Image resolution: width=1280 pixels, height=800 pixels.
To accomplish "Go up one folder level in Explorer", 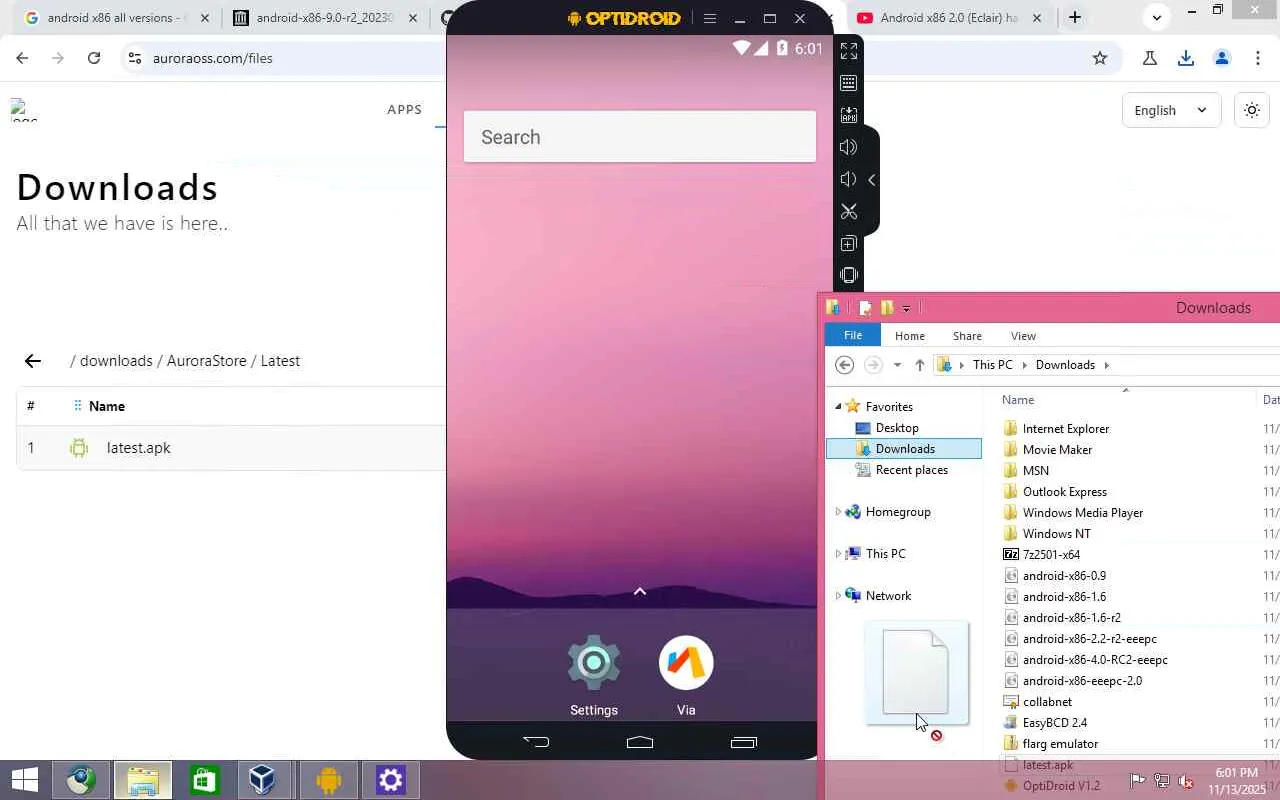I will click(x=920, y=365).
